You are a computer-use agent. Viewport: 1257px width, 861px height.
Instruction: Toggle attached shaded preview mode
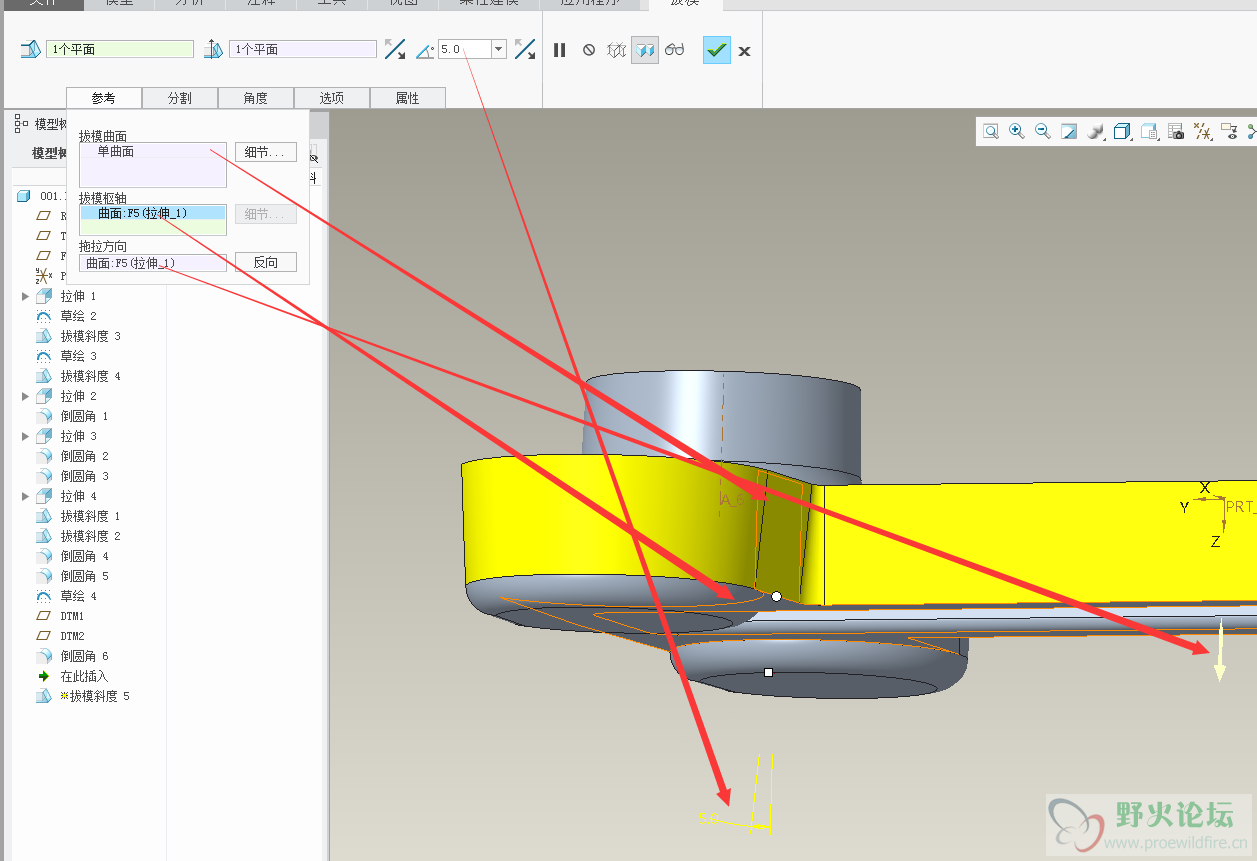[x=645, y=50]
